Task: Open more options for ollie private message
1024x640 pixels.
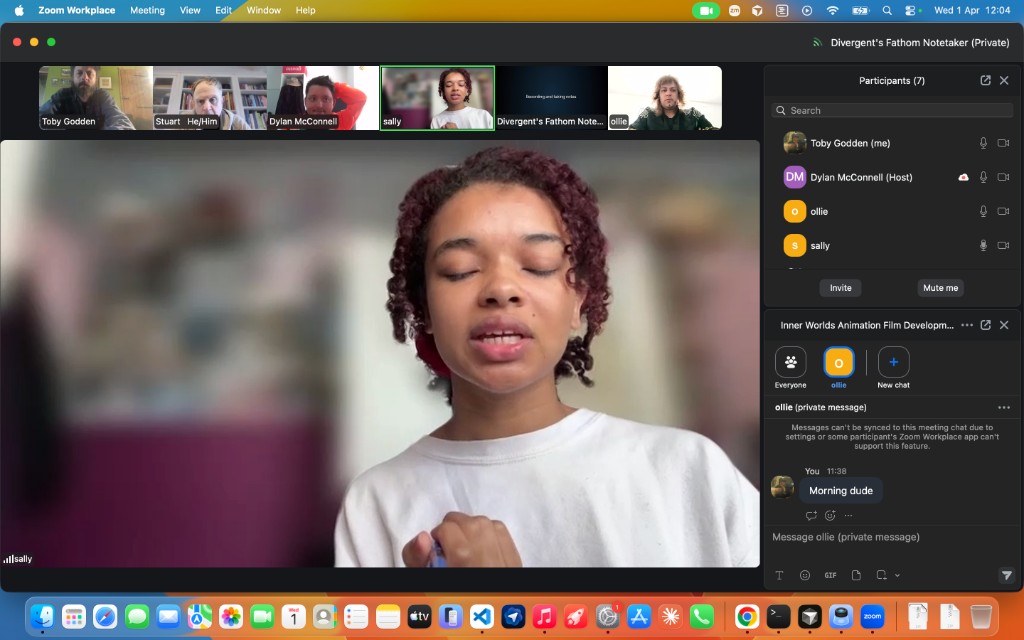Action: 1004,407
